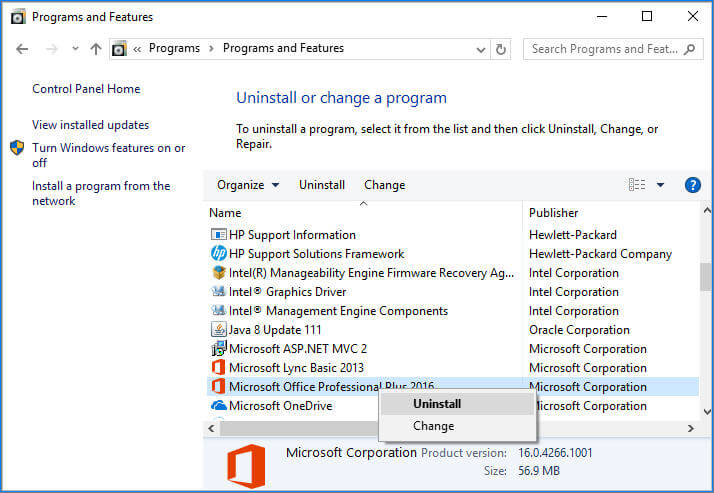
Task: Choose Uninstall from the context menu
Action: [437, 403]
